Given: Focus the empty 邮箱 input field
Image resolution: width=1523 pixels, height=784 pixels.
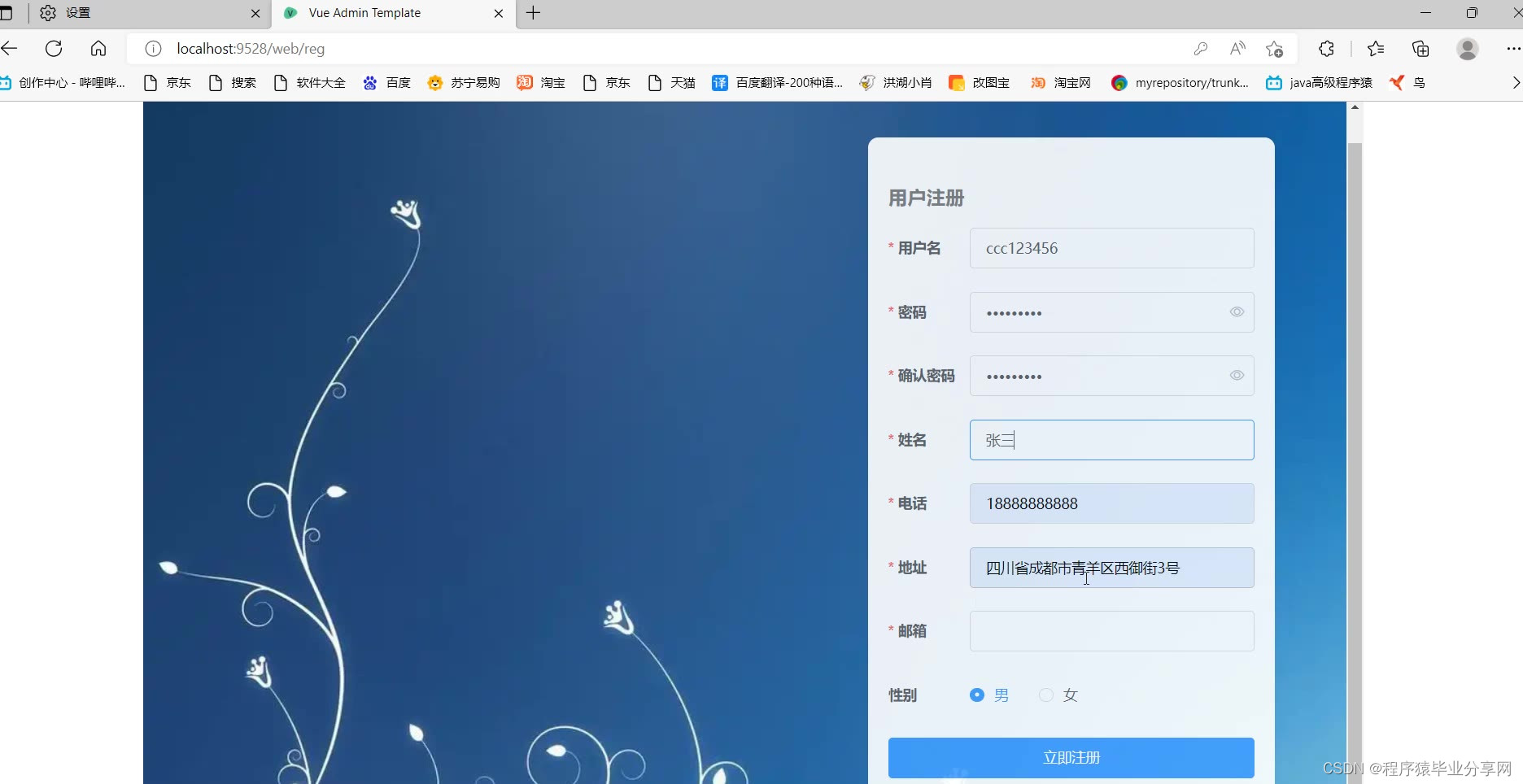Looking at the screenshot, I should point(1112,631).
